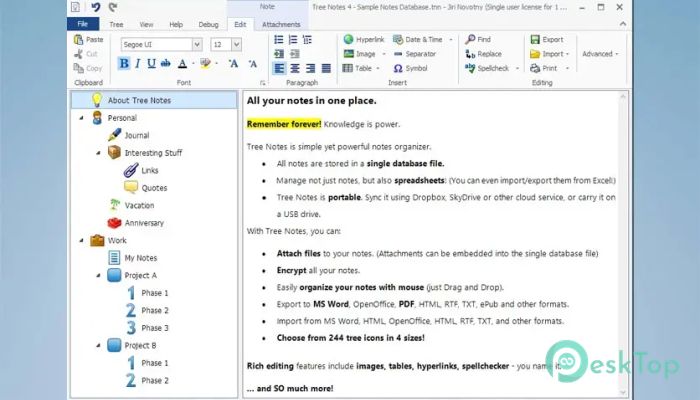
Task: Toggle Underline formatting
Action: pyautogui.click(x=151, y=63)
